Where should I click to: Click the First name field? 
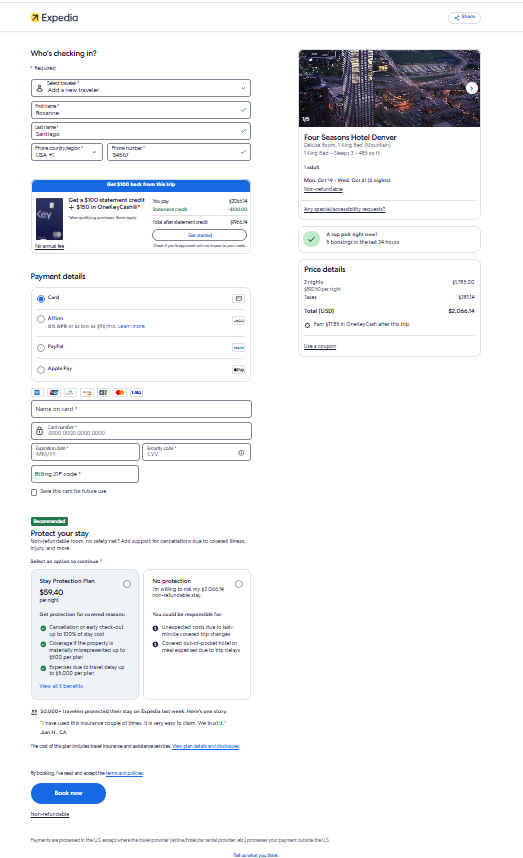[141, 109]
